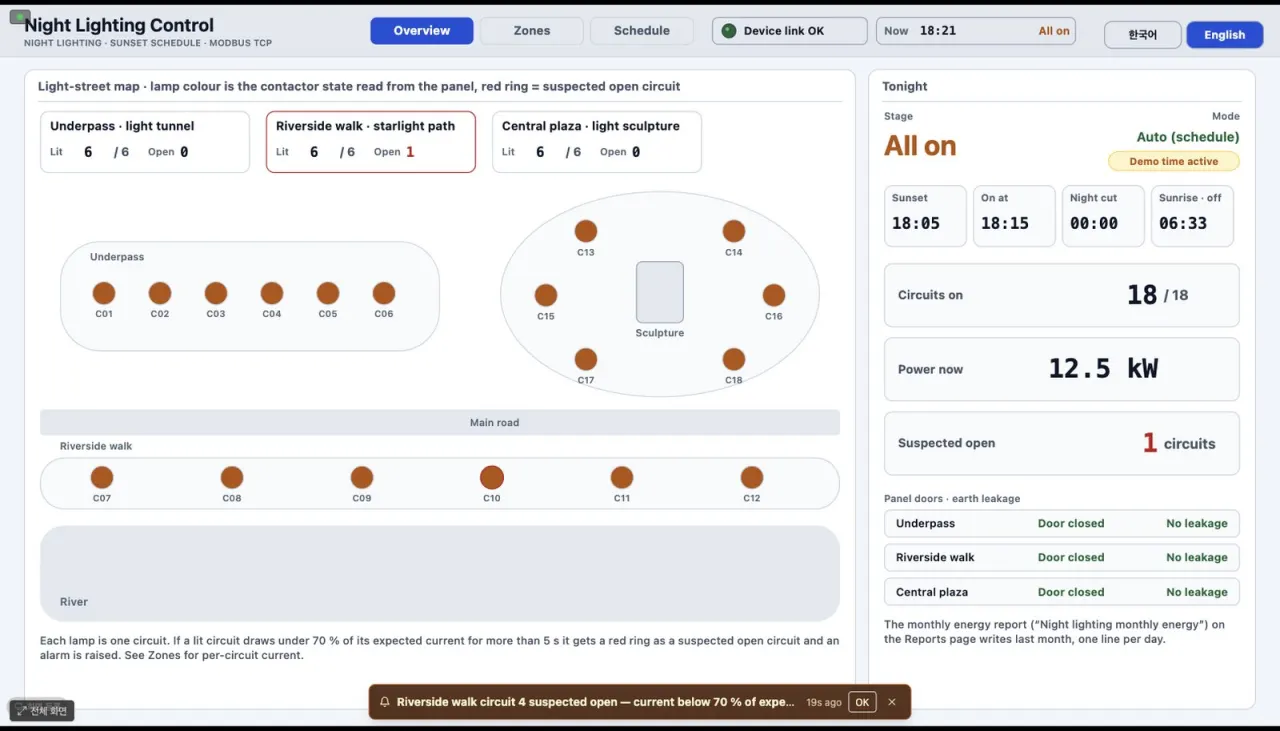Open the Underpass · light tunnel card

coord(145,142)
